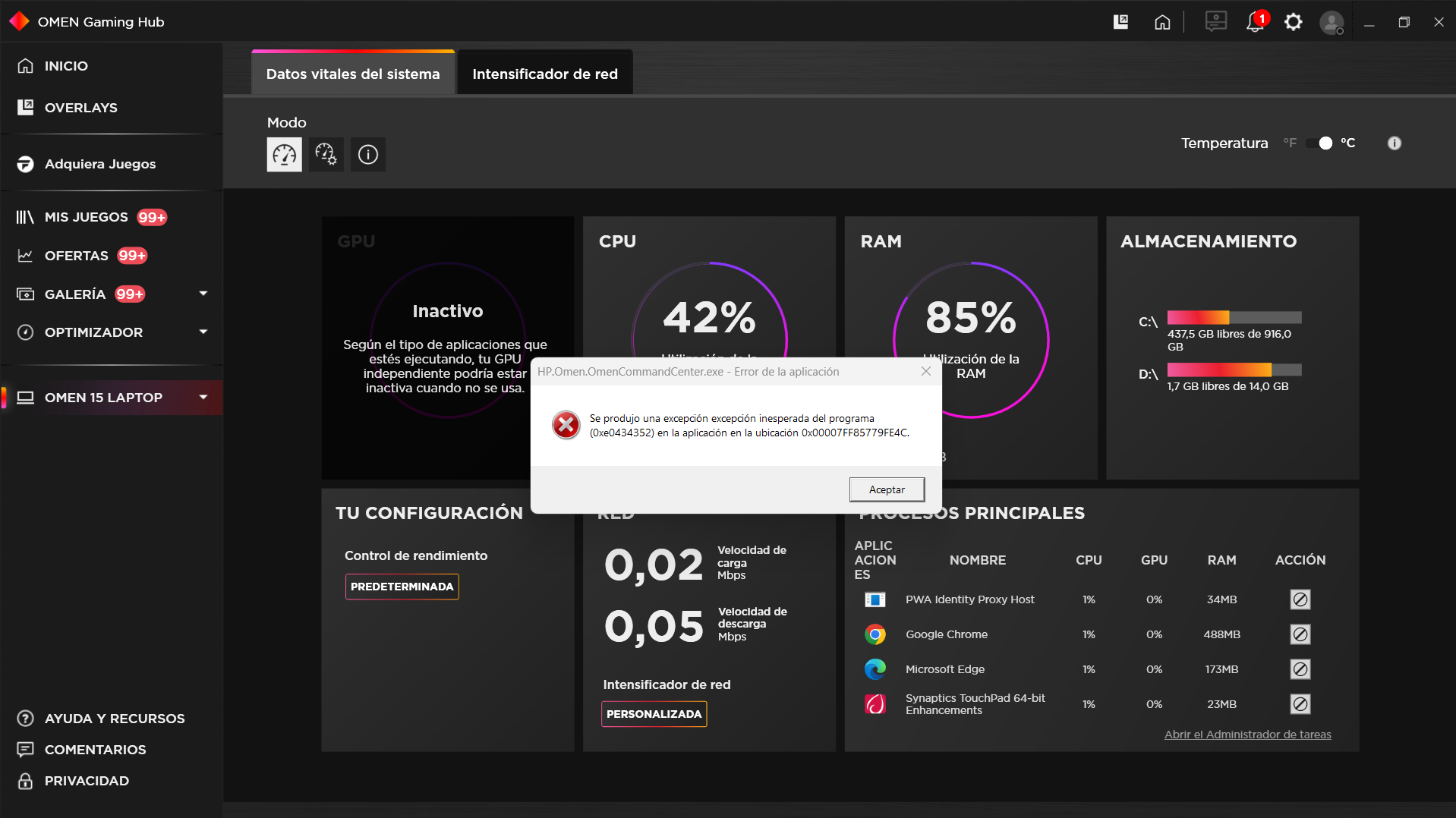Click the C:\ storage usage bar
The height and width of the screenshot is (818, 1456).
[1234, 317]
